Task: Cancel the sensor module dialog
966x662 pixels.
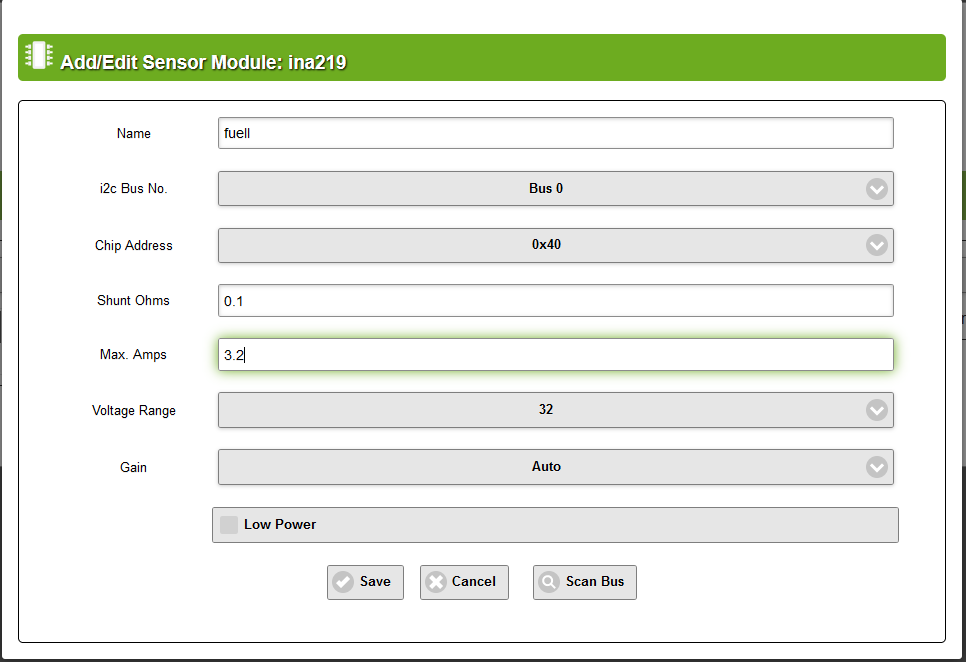Action: click(465, 582)
